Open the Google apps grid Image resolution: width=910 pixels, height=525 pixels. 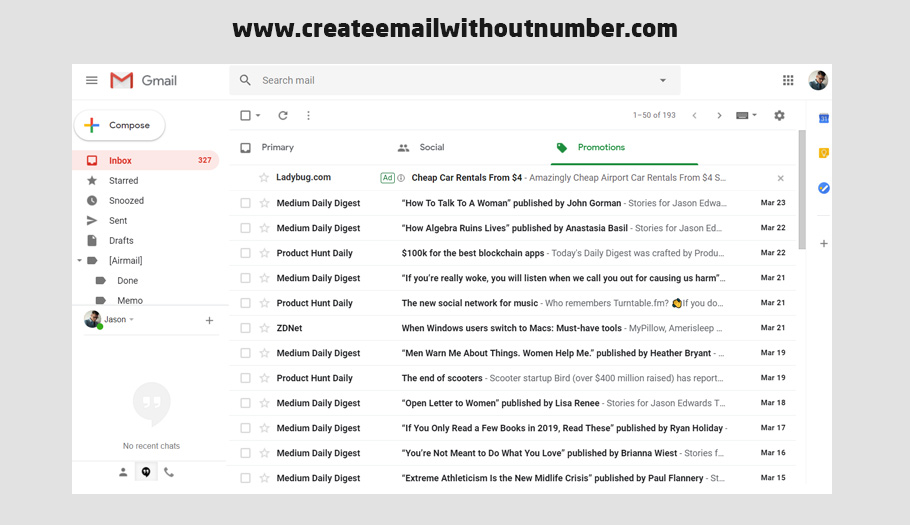788,80
